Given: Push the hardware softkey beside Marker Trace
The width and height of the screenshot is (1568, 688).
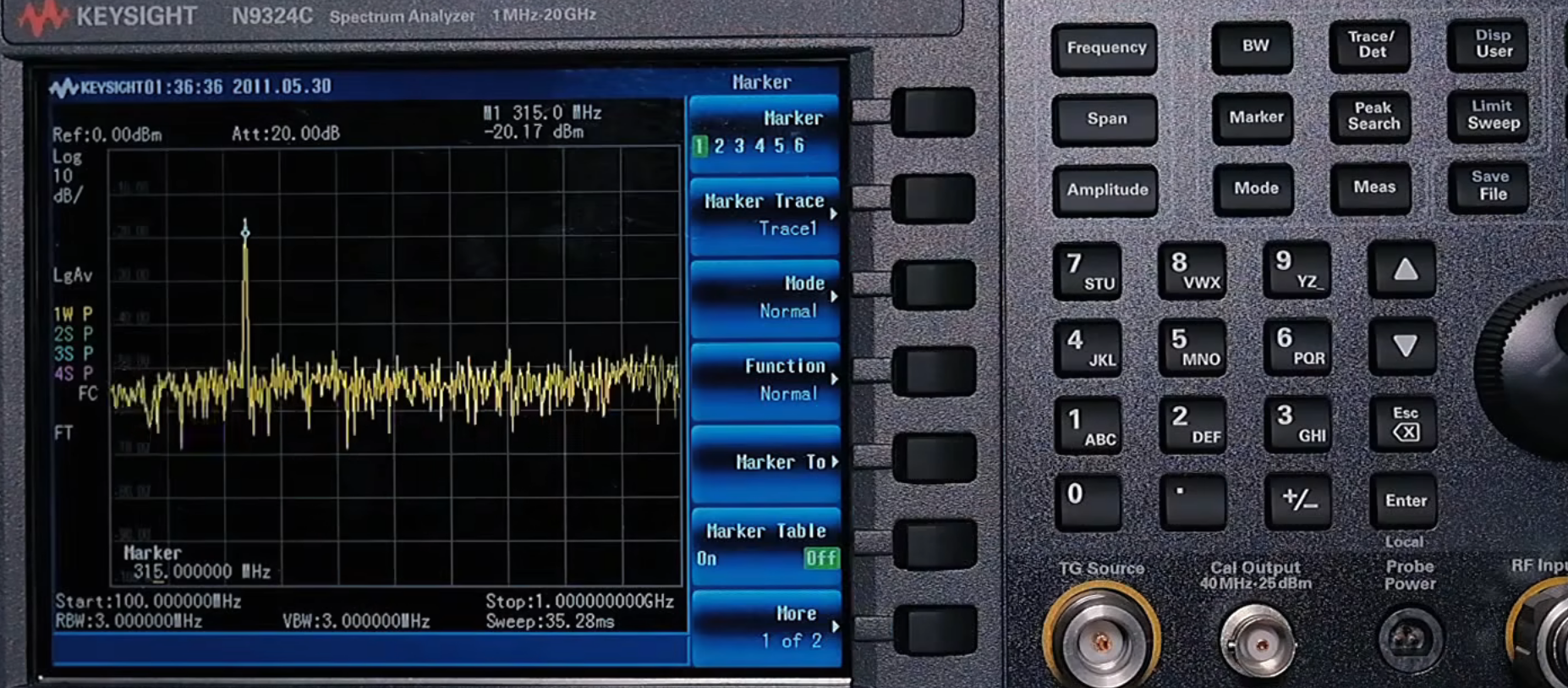Looking at the screenshot, I should click(933, 199).
